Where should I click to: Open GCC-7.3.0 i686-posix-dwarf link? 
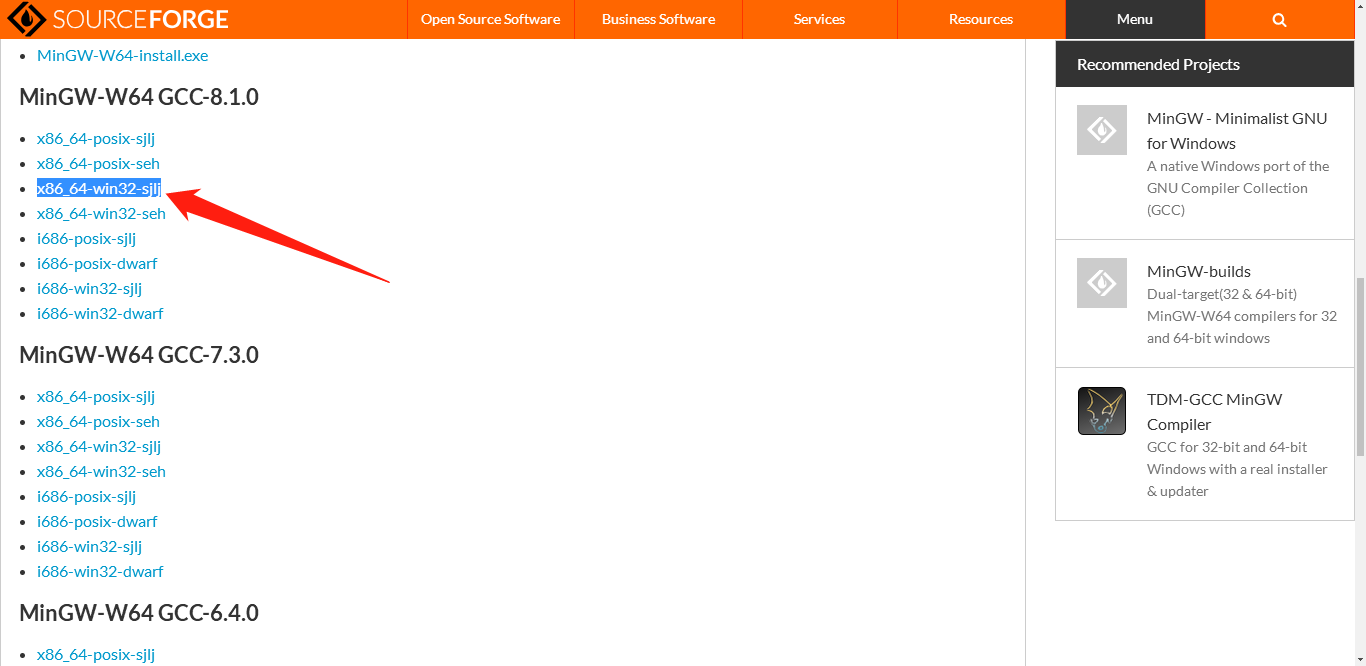[x=97, y=521]
